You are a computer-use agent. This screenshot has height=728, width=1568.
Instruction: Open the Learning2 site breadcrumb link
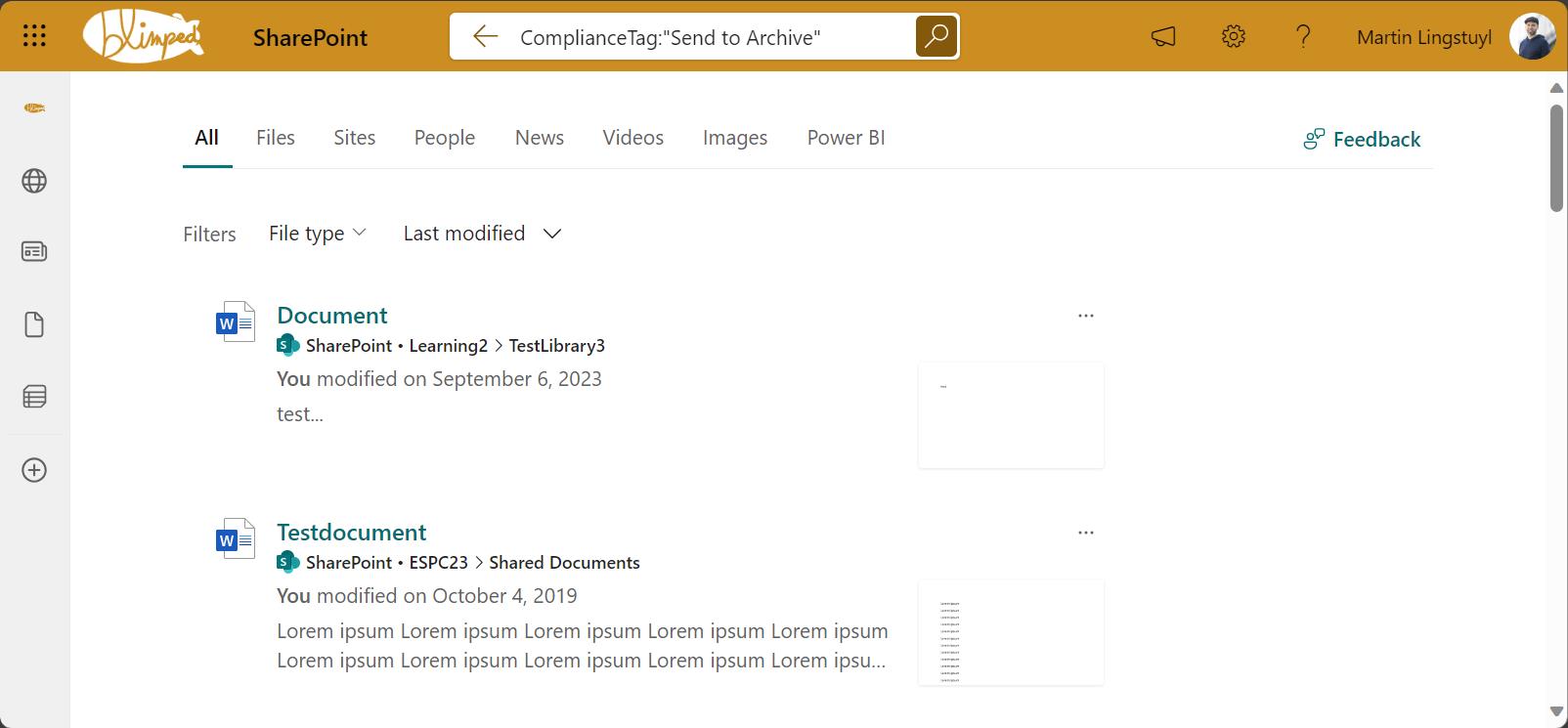(x=449, y=346)
